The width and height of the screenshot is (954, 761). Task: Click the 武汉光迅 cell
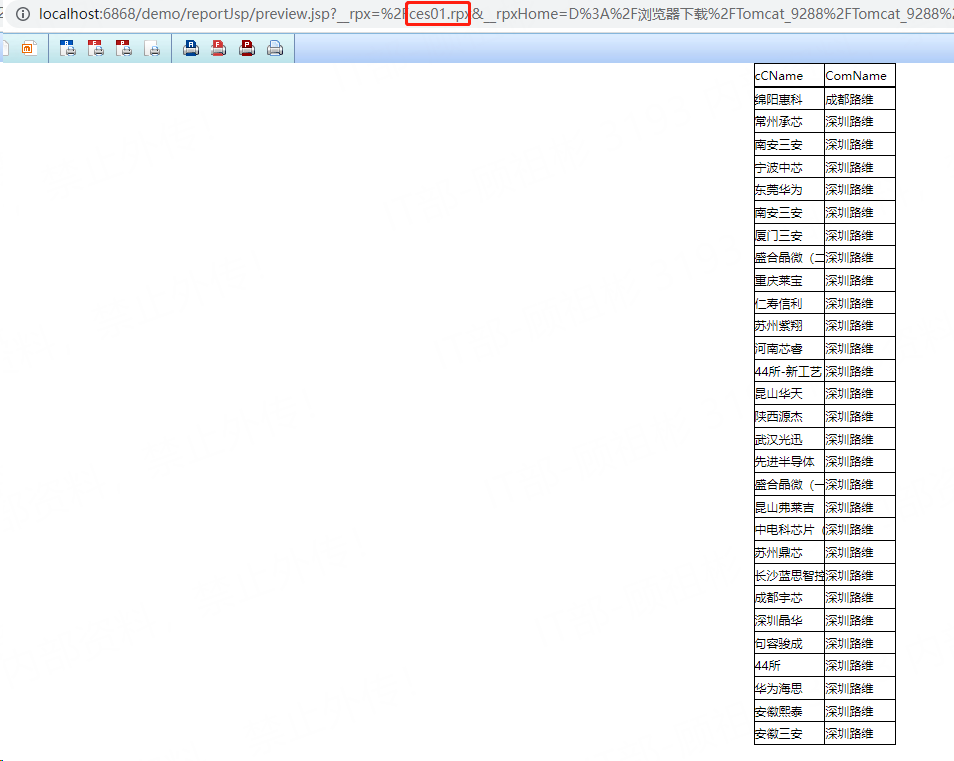point(788,439)
